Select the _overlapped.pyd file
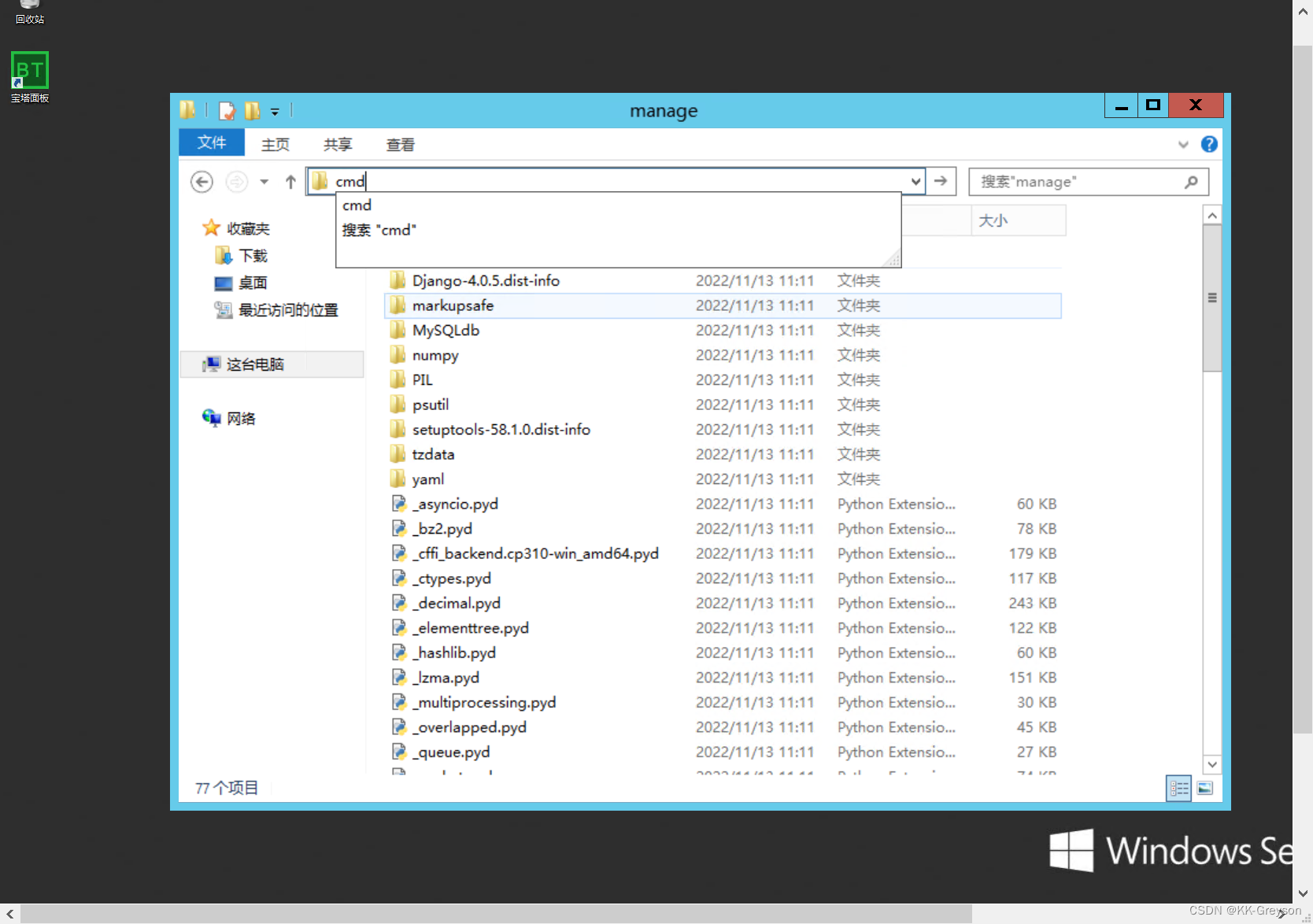Screen dimensions: 1313x924 tap(722, 727)
